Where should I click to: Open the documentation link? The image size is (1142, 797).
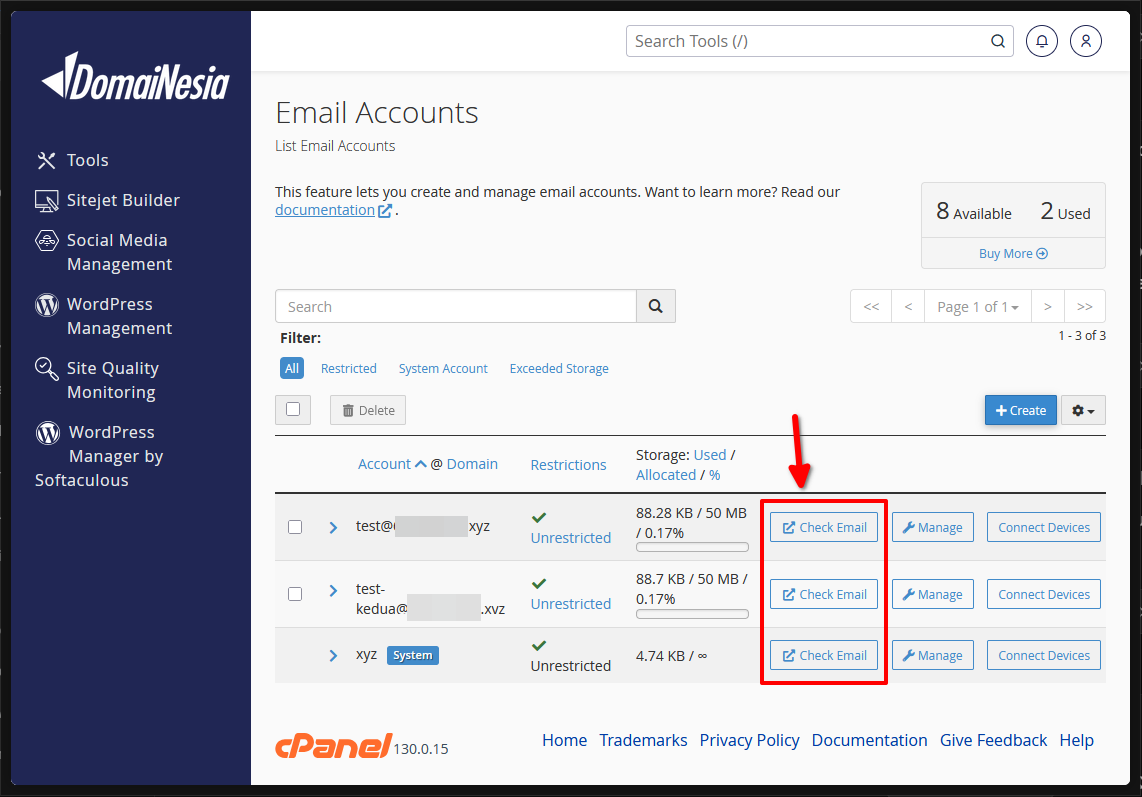(x=325, y=209)
